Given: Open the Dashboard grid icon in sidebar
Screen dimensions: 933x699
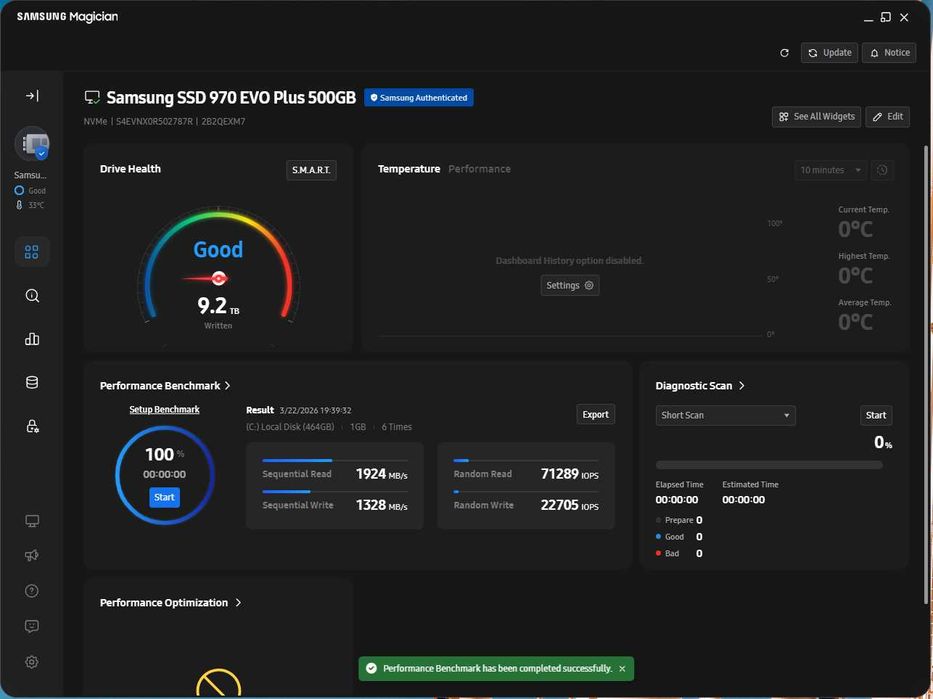Looking at the screenshot, I should 32,252.
